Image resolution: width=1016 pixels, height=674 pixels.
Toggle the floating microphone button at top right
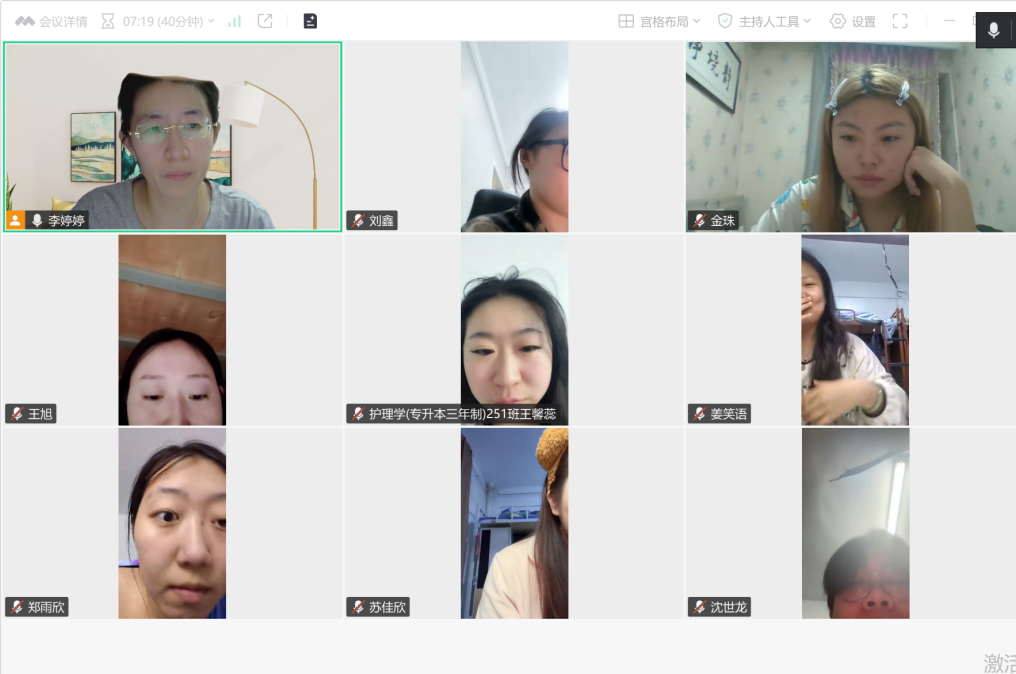(x=993, y=30)
